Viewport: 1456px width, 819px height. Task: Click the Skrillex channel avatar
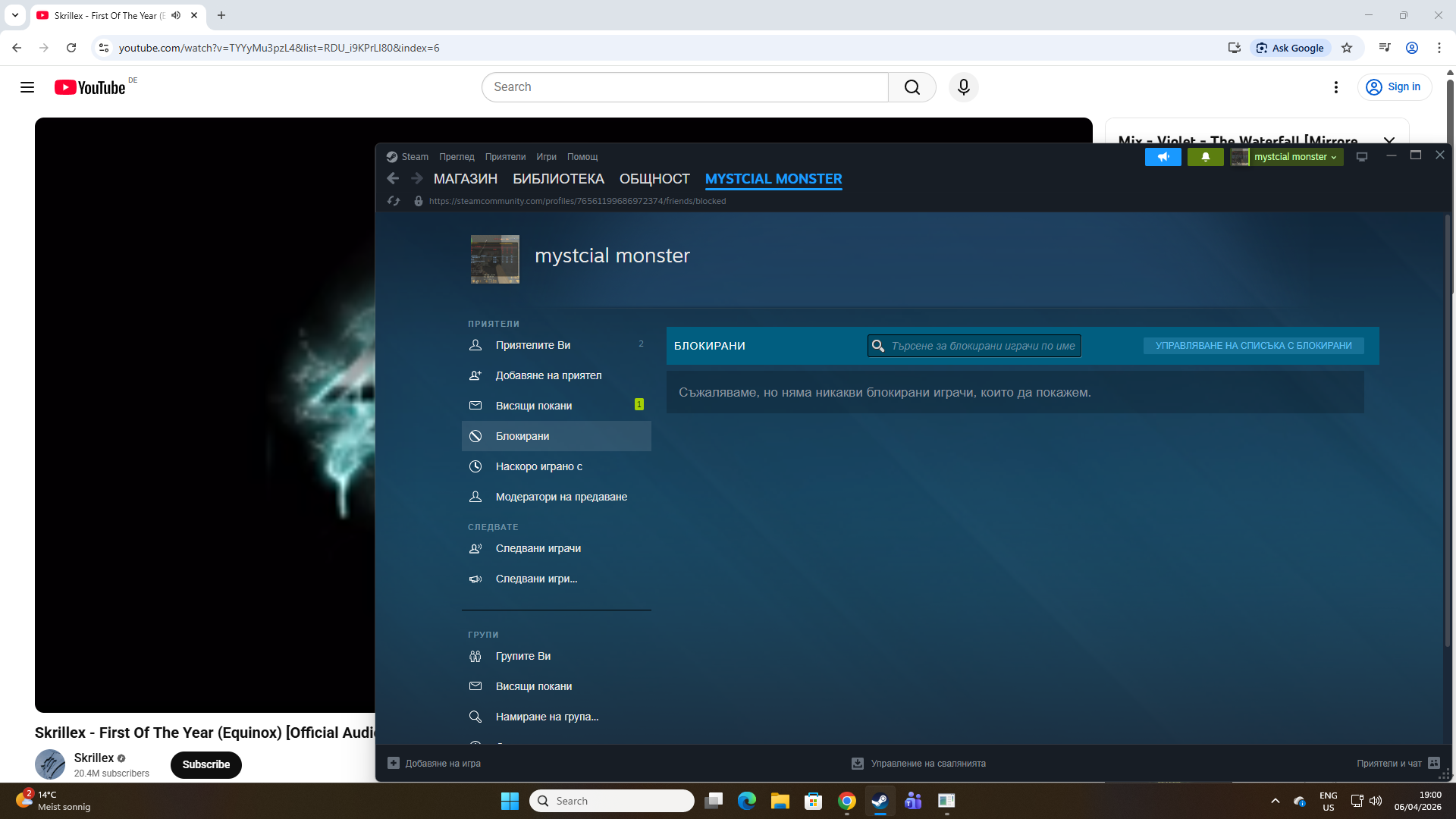(x=50, y=764)
